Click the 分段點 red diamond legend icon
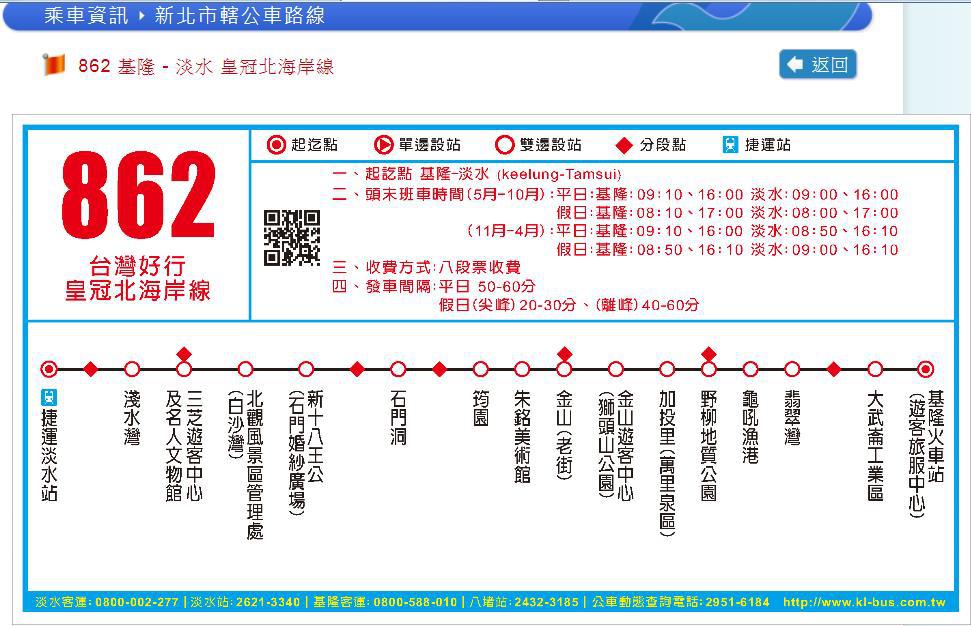 (624, 146)
